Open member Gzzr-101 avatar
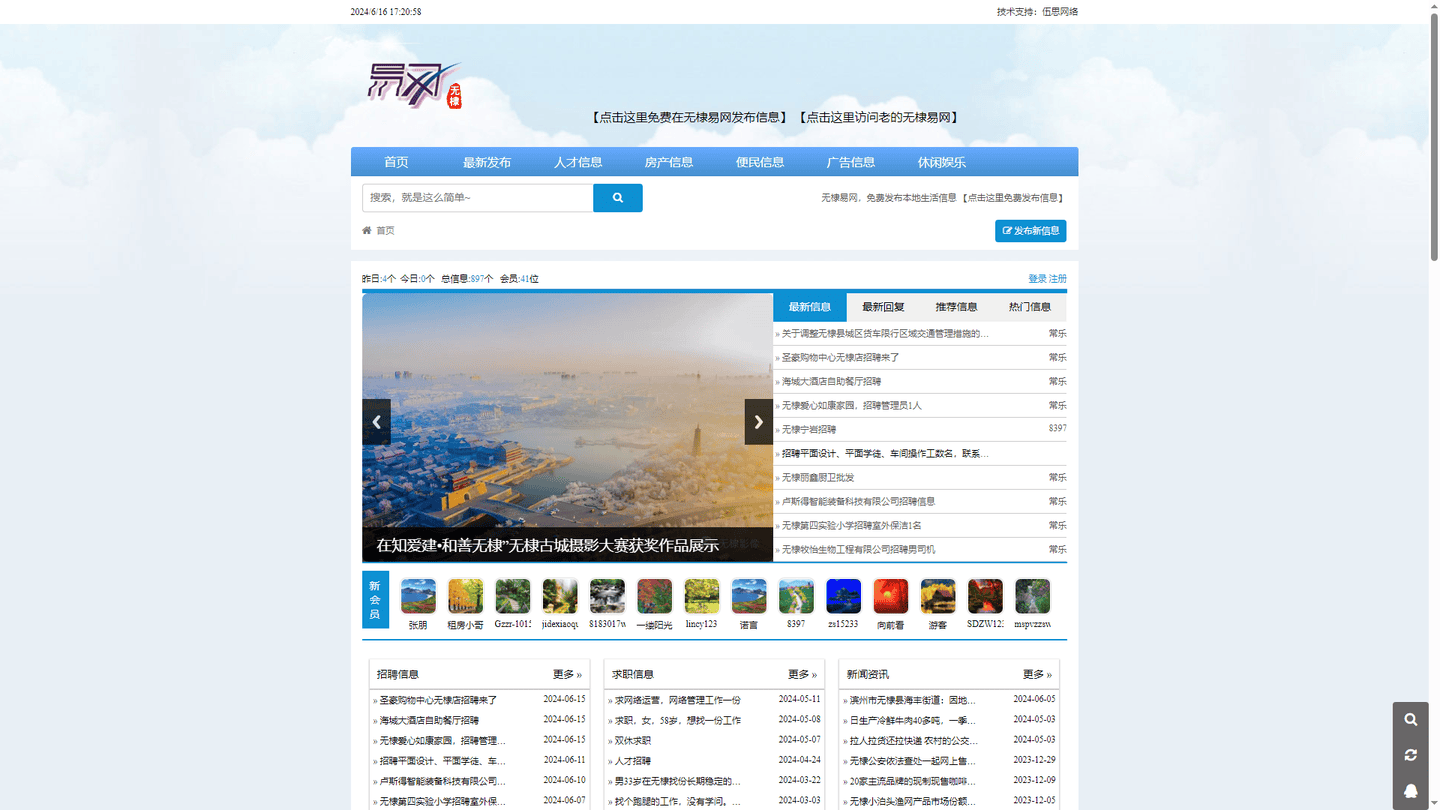 [x=513, y=596]
